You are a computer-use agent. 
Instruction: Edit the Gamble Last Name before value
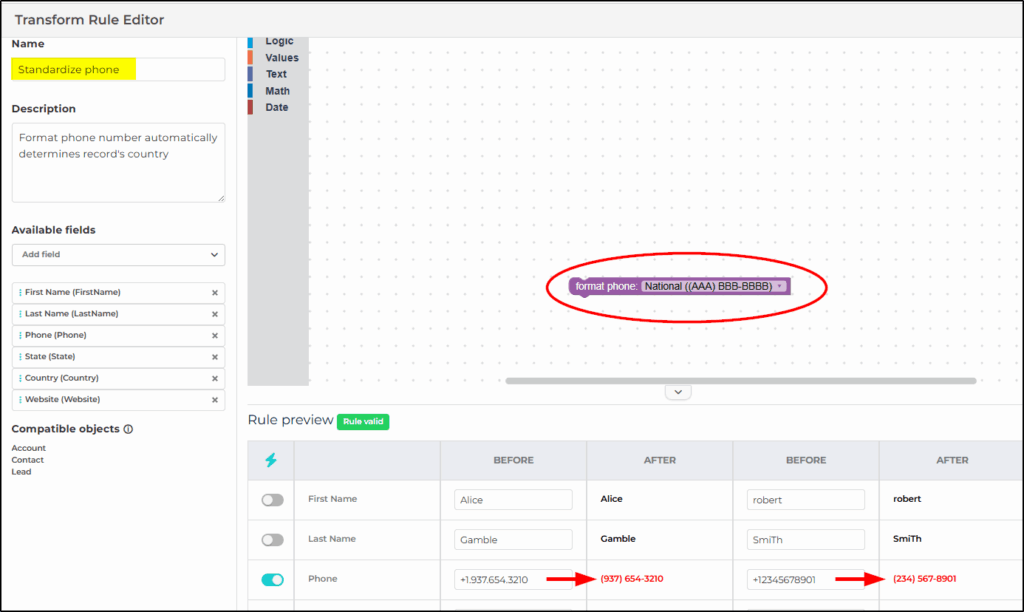(513, 540)
